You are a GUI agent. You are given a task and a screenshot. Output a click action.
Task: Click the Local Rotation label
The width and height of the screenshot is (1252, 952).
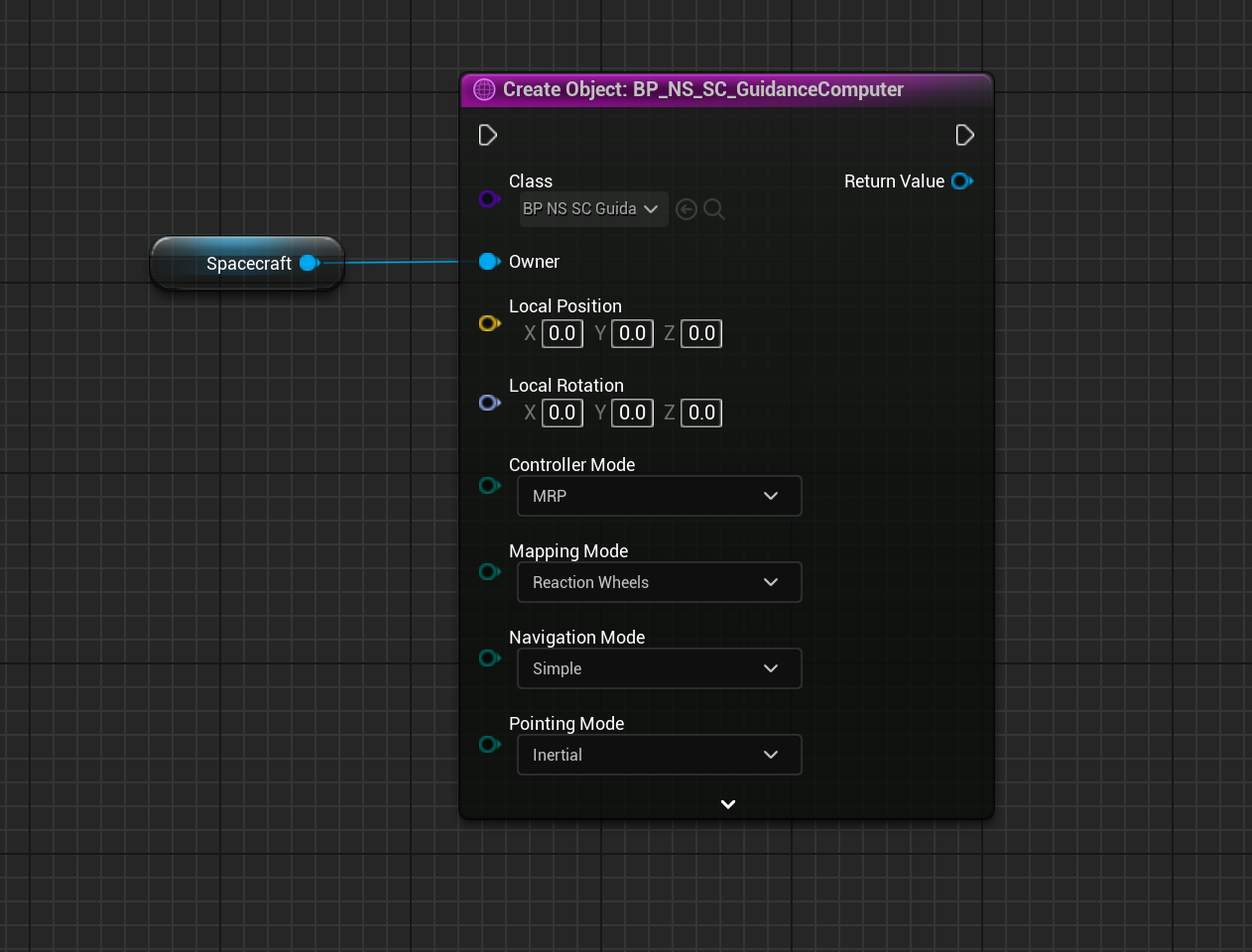click(x=566, y=386)
